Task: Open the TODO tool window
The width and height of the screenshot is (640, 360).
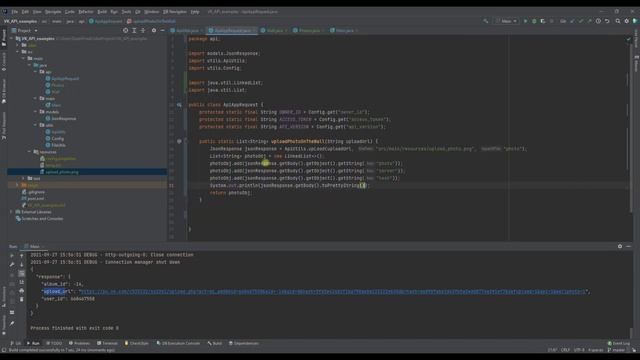Action: pyautogui.click(x=54, y=343)
